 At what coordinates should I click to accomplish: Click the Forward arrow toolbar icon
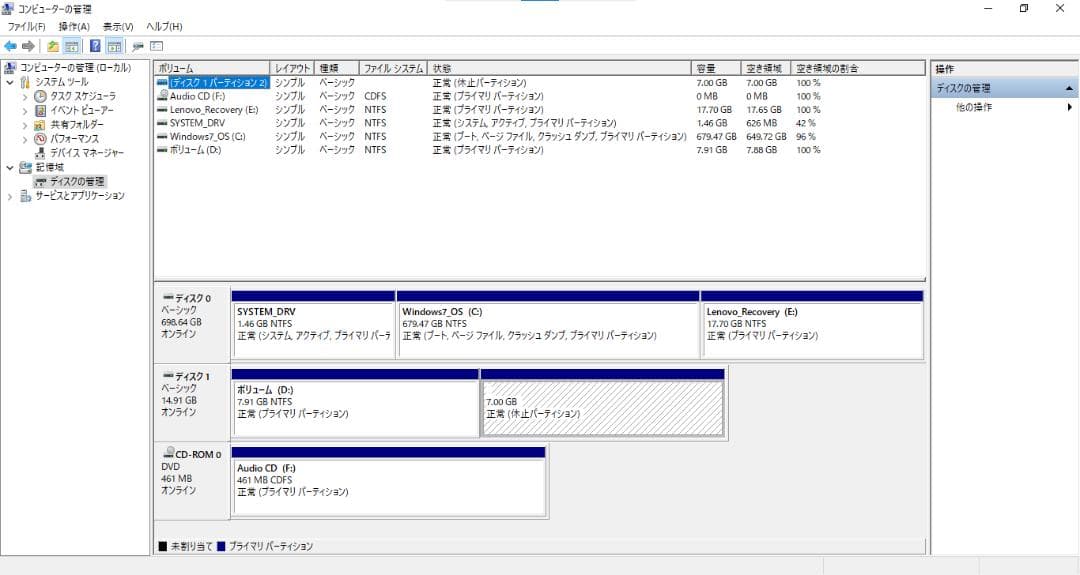[x=28, y=46]
